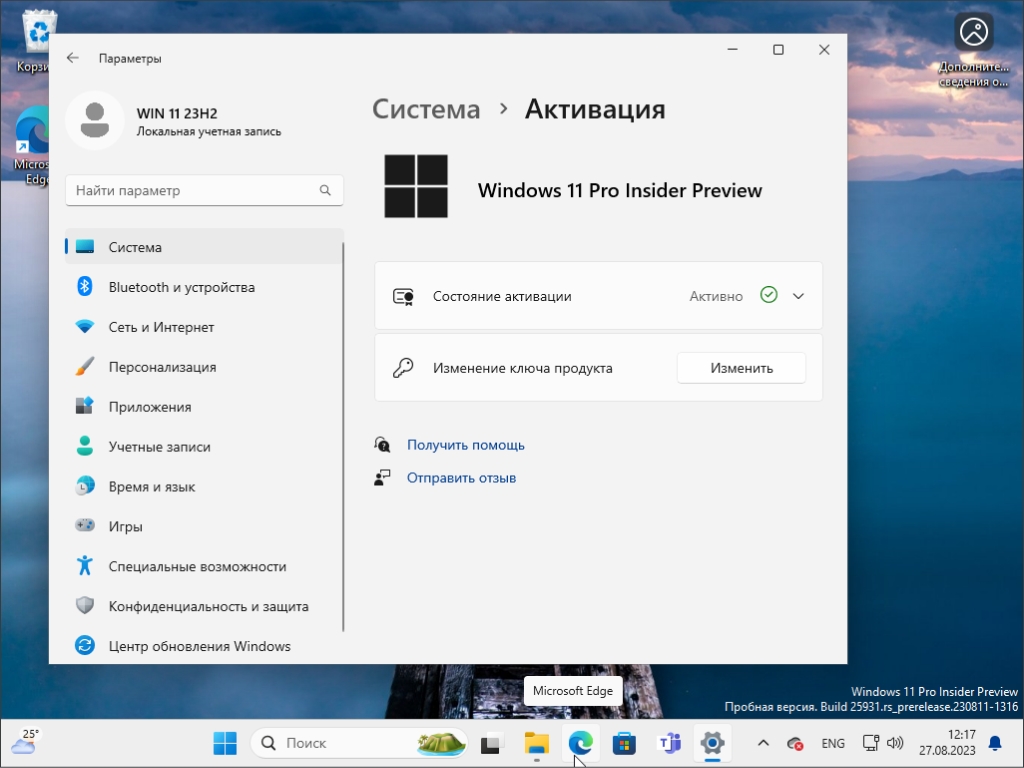The height and width of the screenshot is (768, 1024).
Task: Click the gamepad icon beside Игры
Action: pos(85,526)
